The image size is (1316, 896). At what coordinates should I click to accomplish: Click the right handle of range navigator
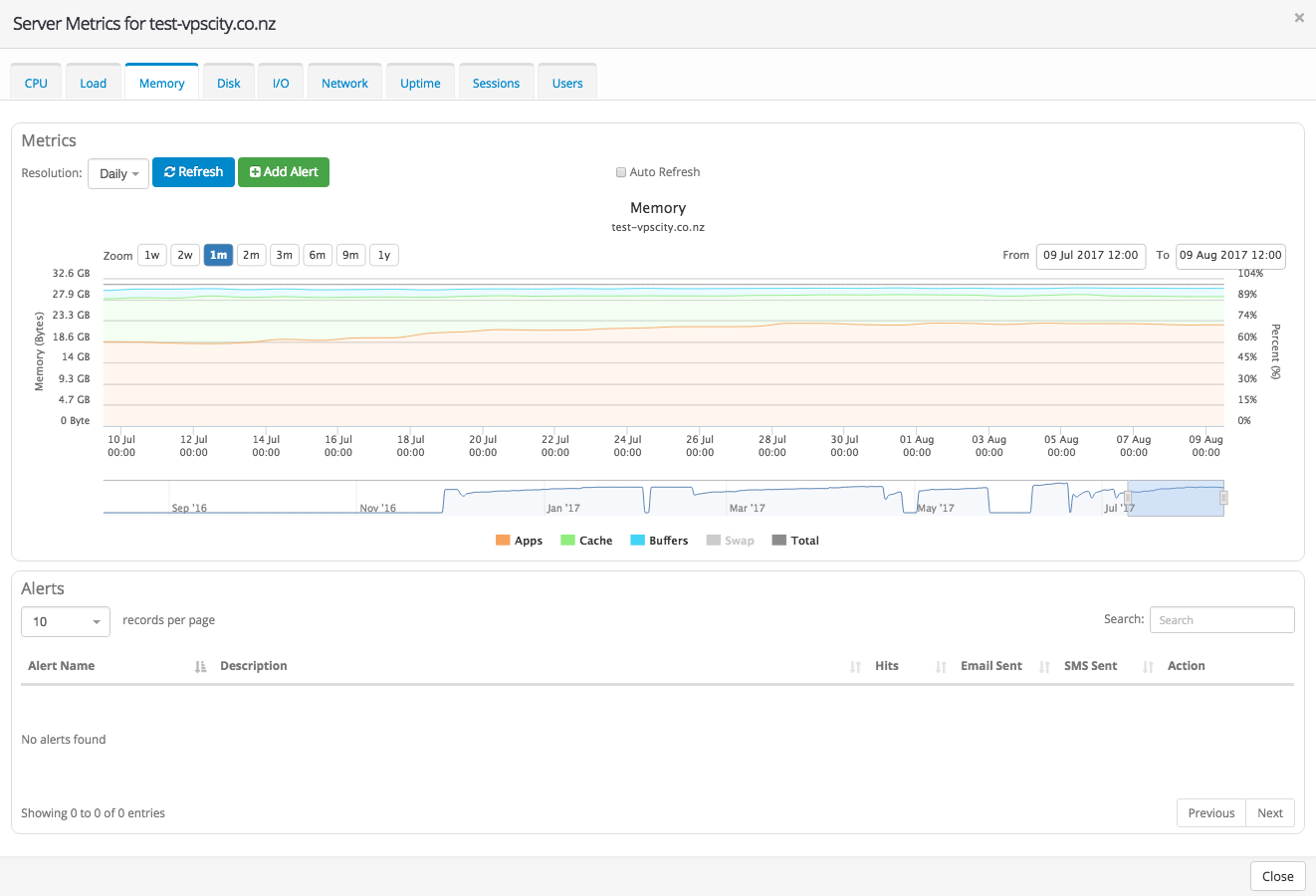pyautogui.click(x=1223, y=498)
